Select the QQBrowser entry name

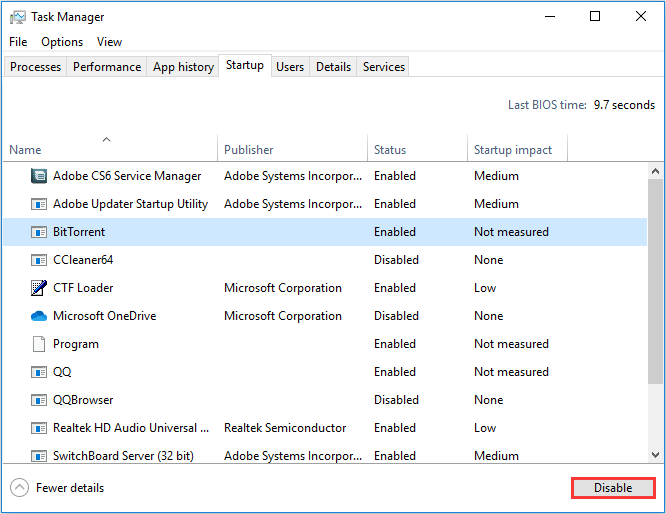(83, 400)
